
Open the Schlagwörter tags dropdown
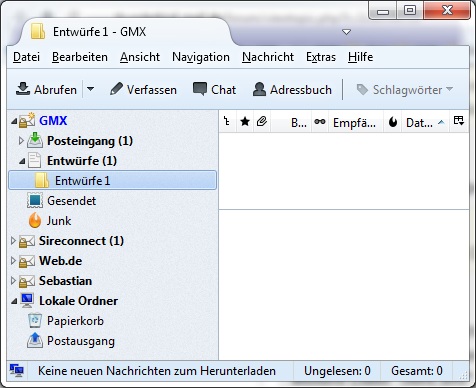(405, 90)
